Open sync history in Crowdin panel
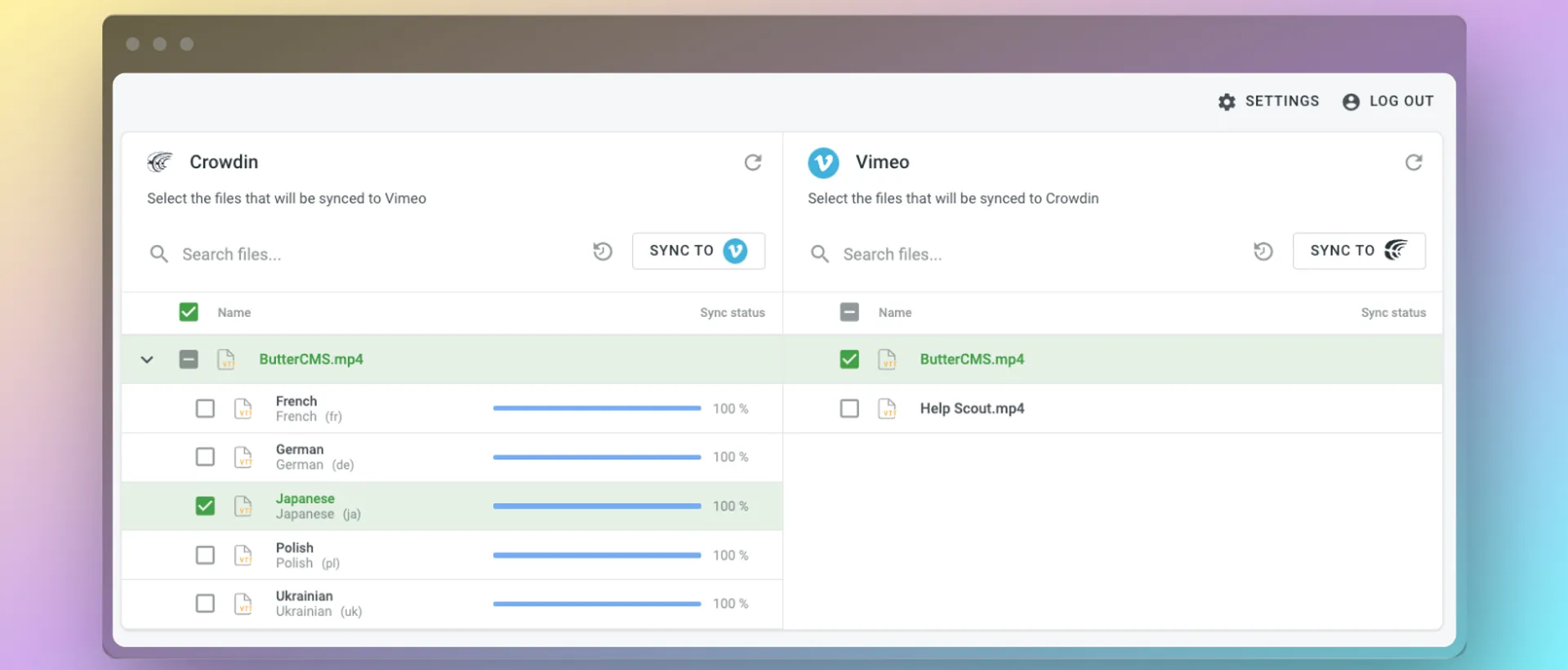1568x670 pixels. [603, 252]
